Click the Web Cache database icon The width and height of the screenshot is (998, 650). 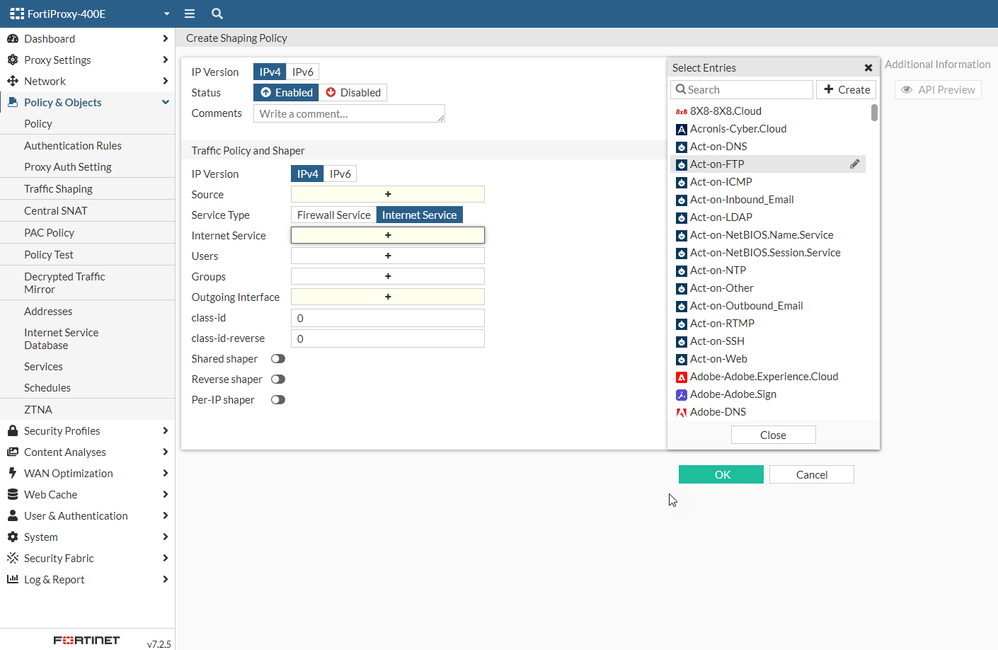coord(12,494)
